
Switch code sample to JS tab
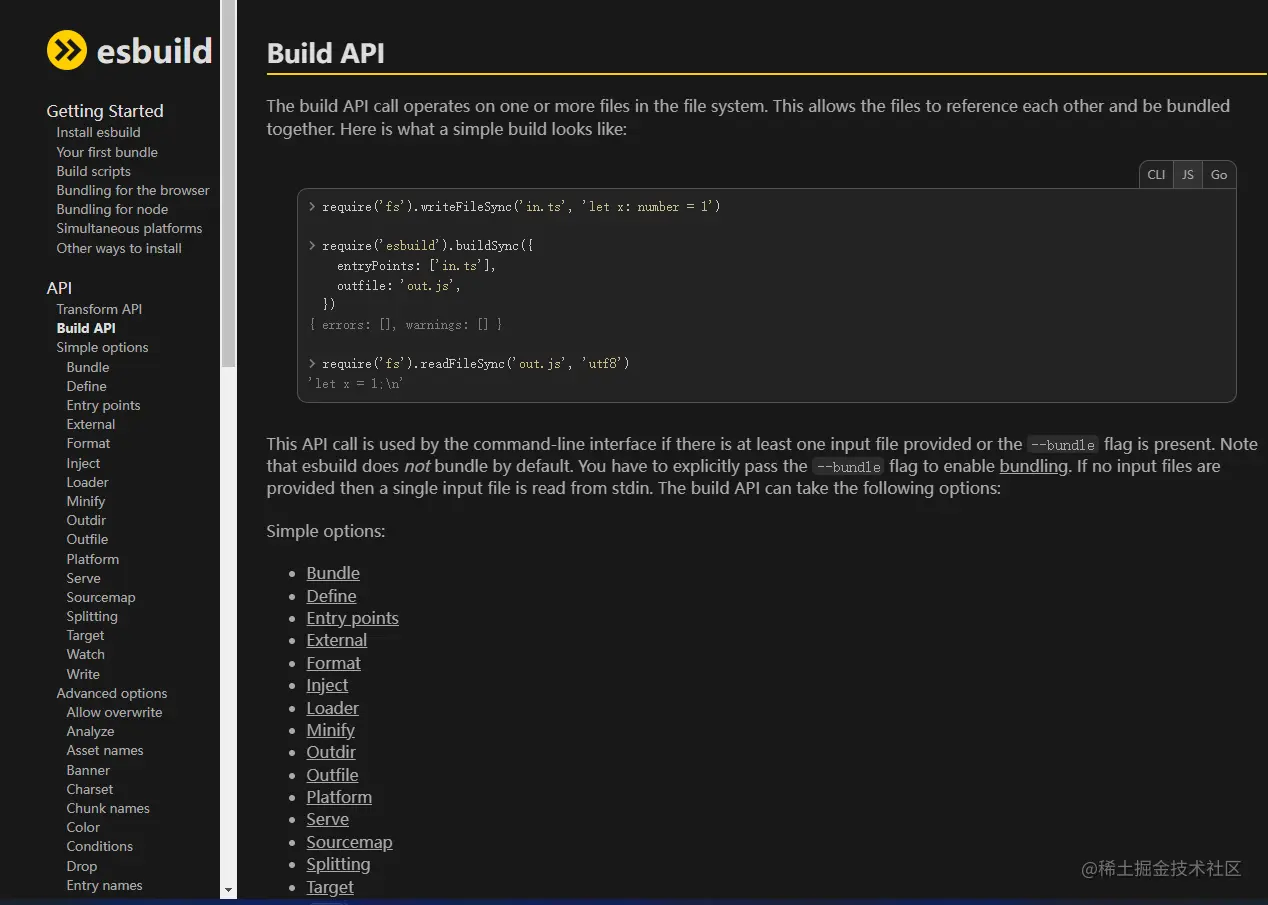(x=1188, y=175)
